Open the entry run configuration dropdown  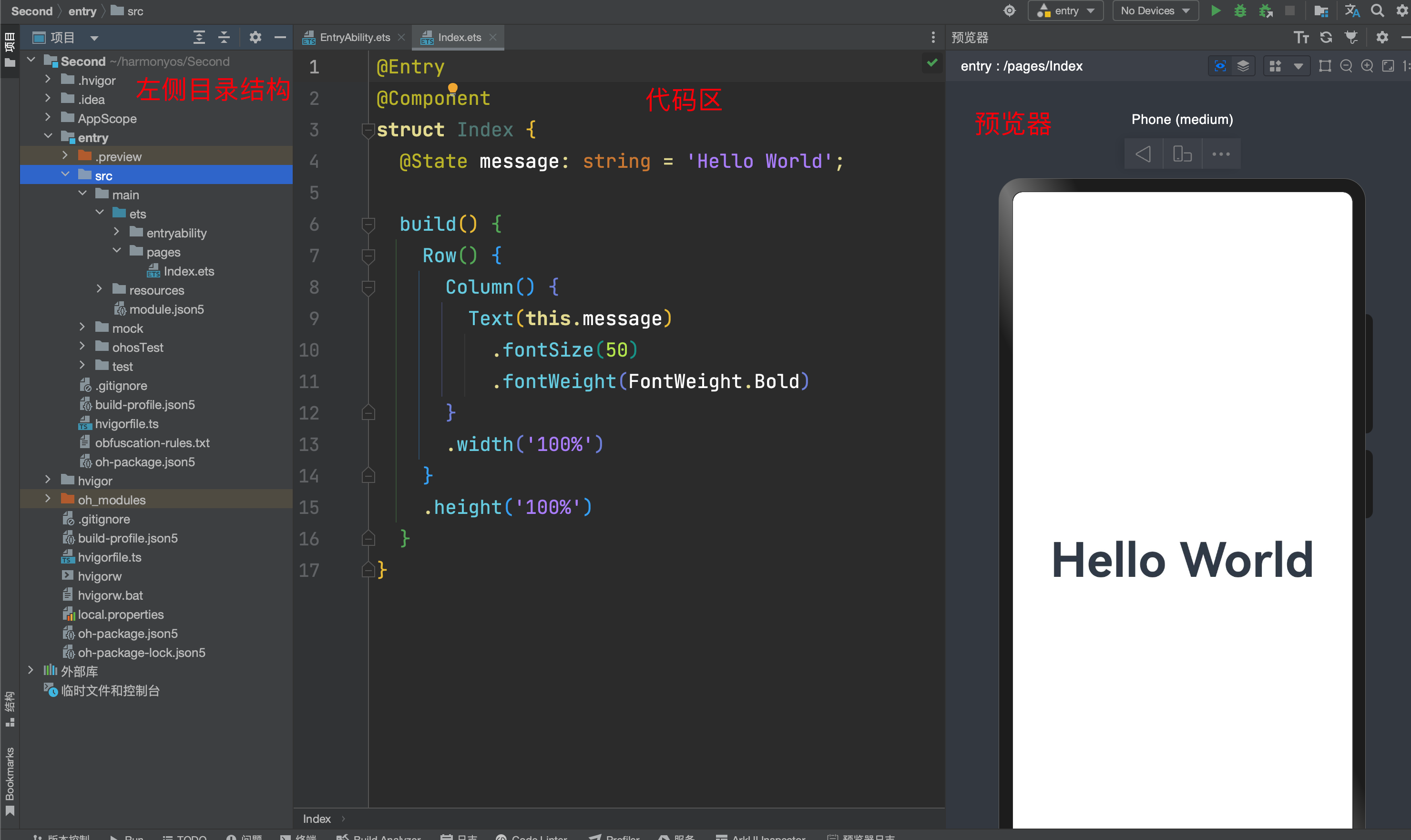[x=1065, y=11]
